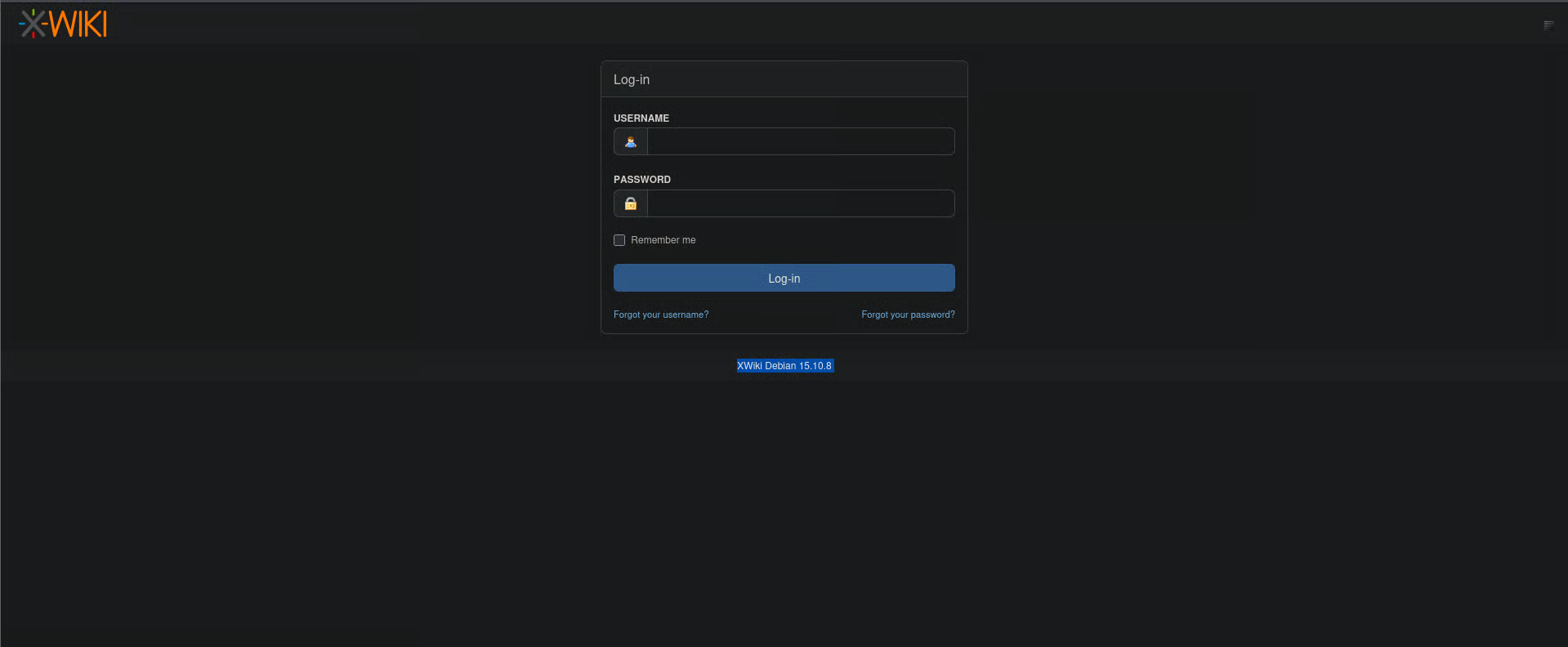The height and width of the screenshot is (647, 1568).
Task: Click the PASSWORD label
Action: (x=642, y=180)
